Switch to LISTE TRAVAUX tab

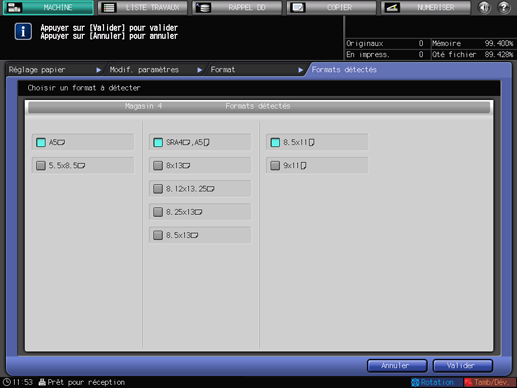pyautogui.click(x=143, y=7)
